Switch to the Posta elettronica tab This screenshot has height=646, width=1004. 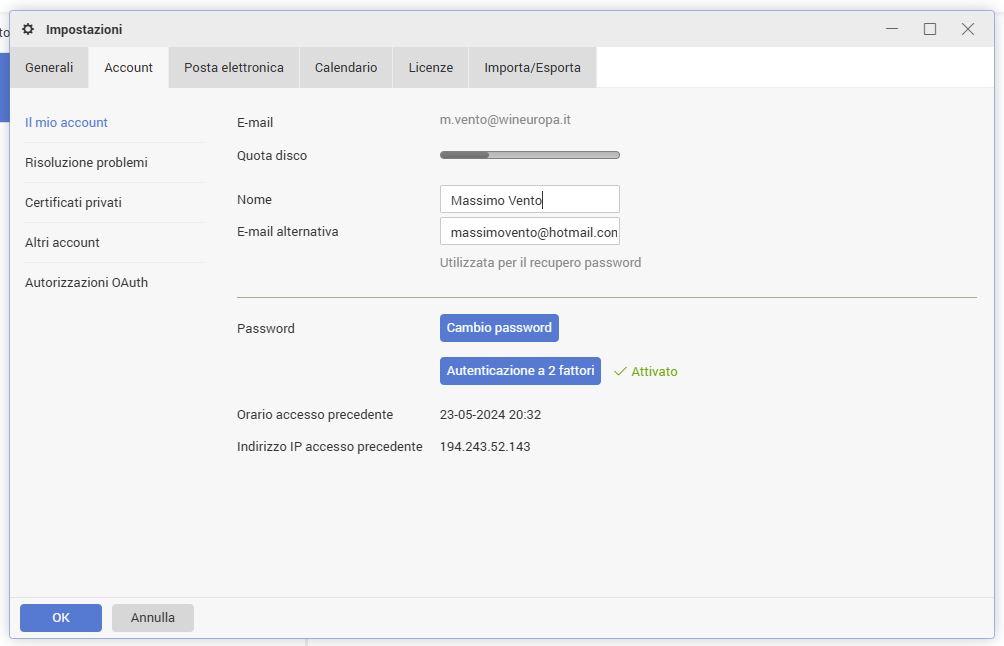(x=234, y=68)
